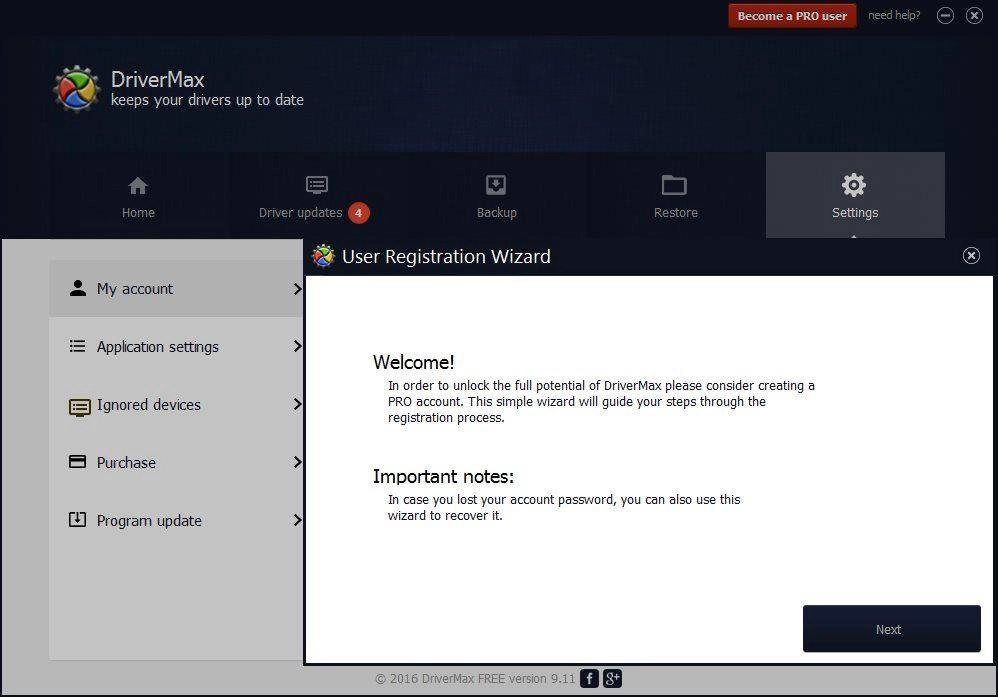Click the Welcome! heading
The height and width of the screenshot is (697, 998).
click(414, 362)
